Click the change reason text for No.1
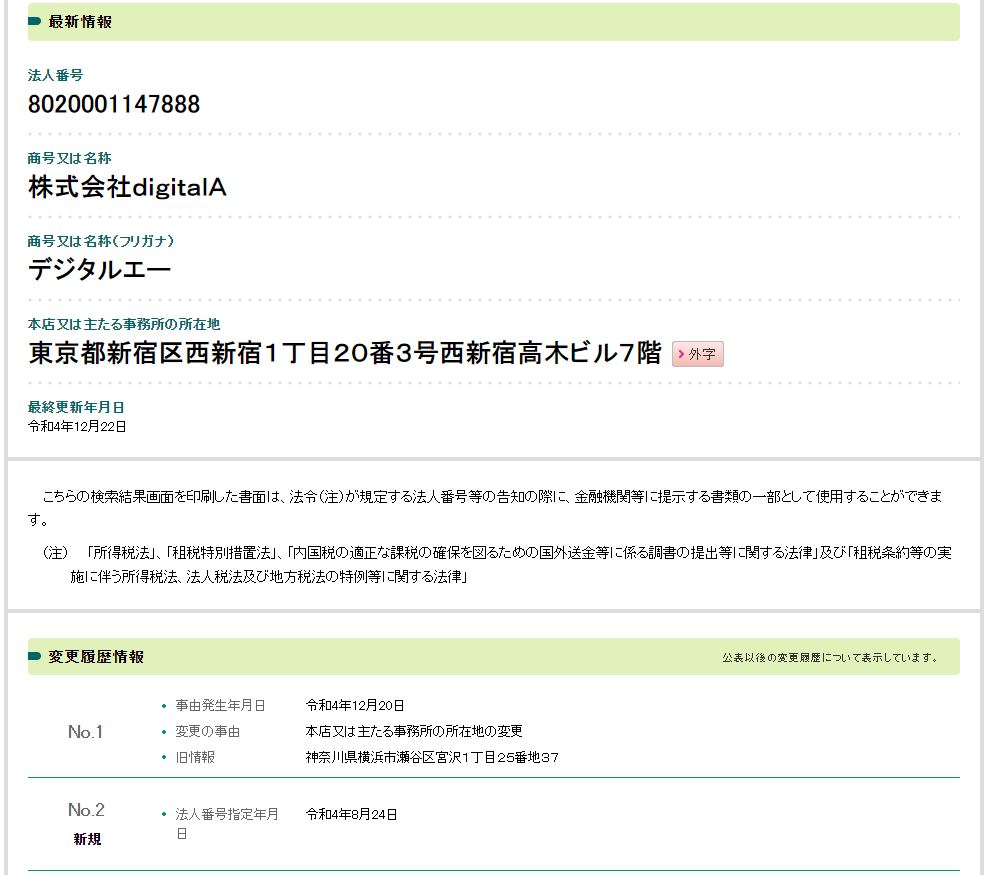The width and height of the screenshot is (988, 875). 414,732
